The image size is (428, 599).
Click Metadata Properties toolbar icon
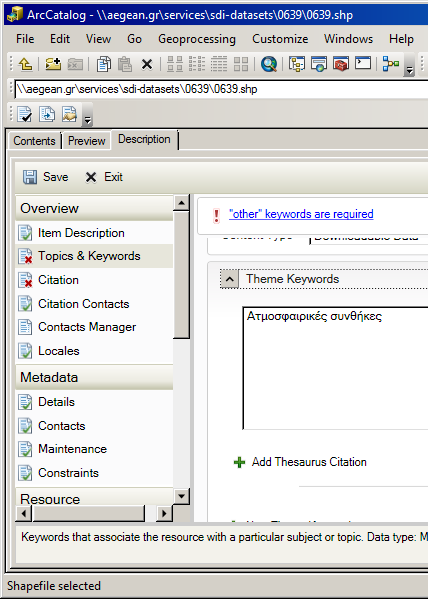point(69,114)
